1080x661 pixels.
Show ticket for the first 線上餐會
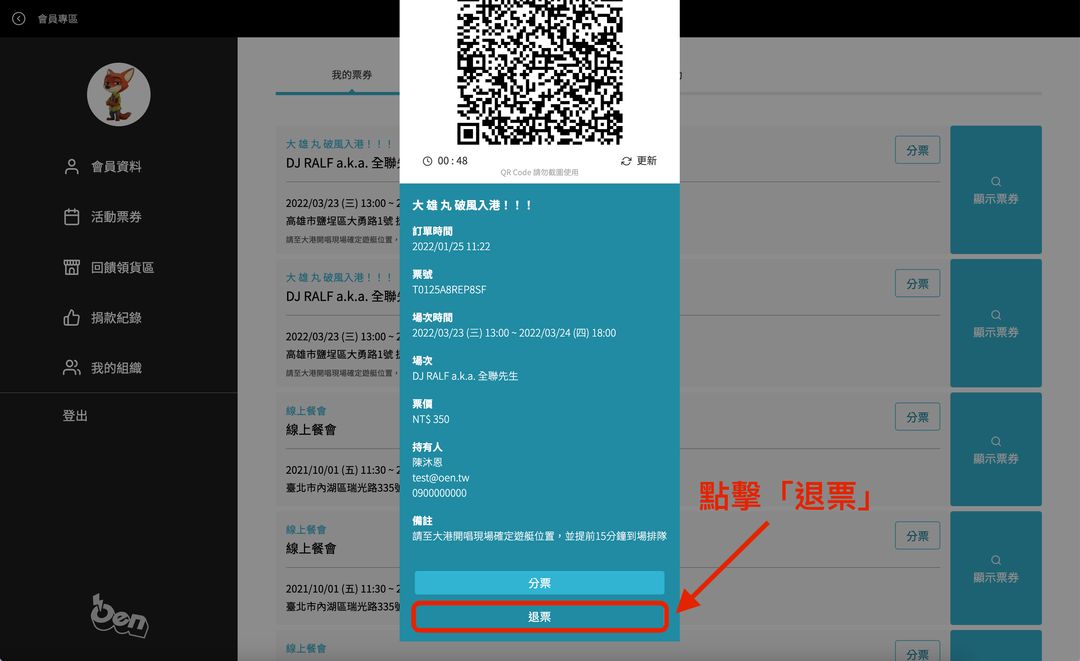point(995,450)
